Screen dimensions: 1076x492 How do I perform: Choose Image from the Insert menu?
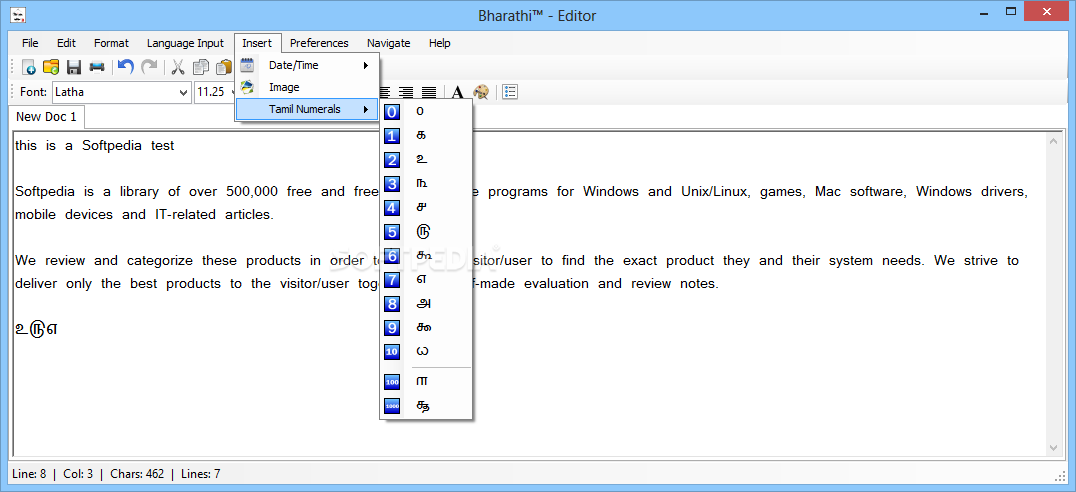coord(307,87)
